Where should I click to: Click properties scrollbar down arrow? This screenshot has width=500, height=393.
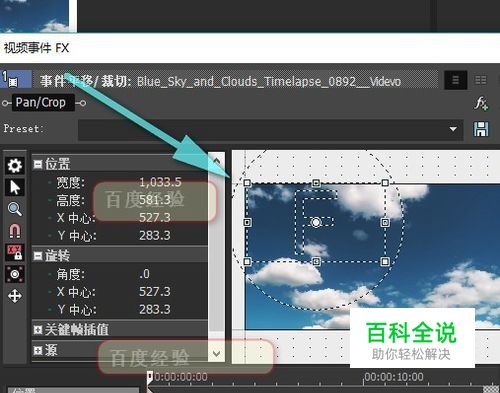pos(217,354)
